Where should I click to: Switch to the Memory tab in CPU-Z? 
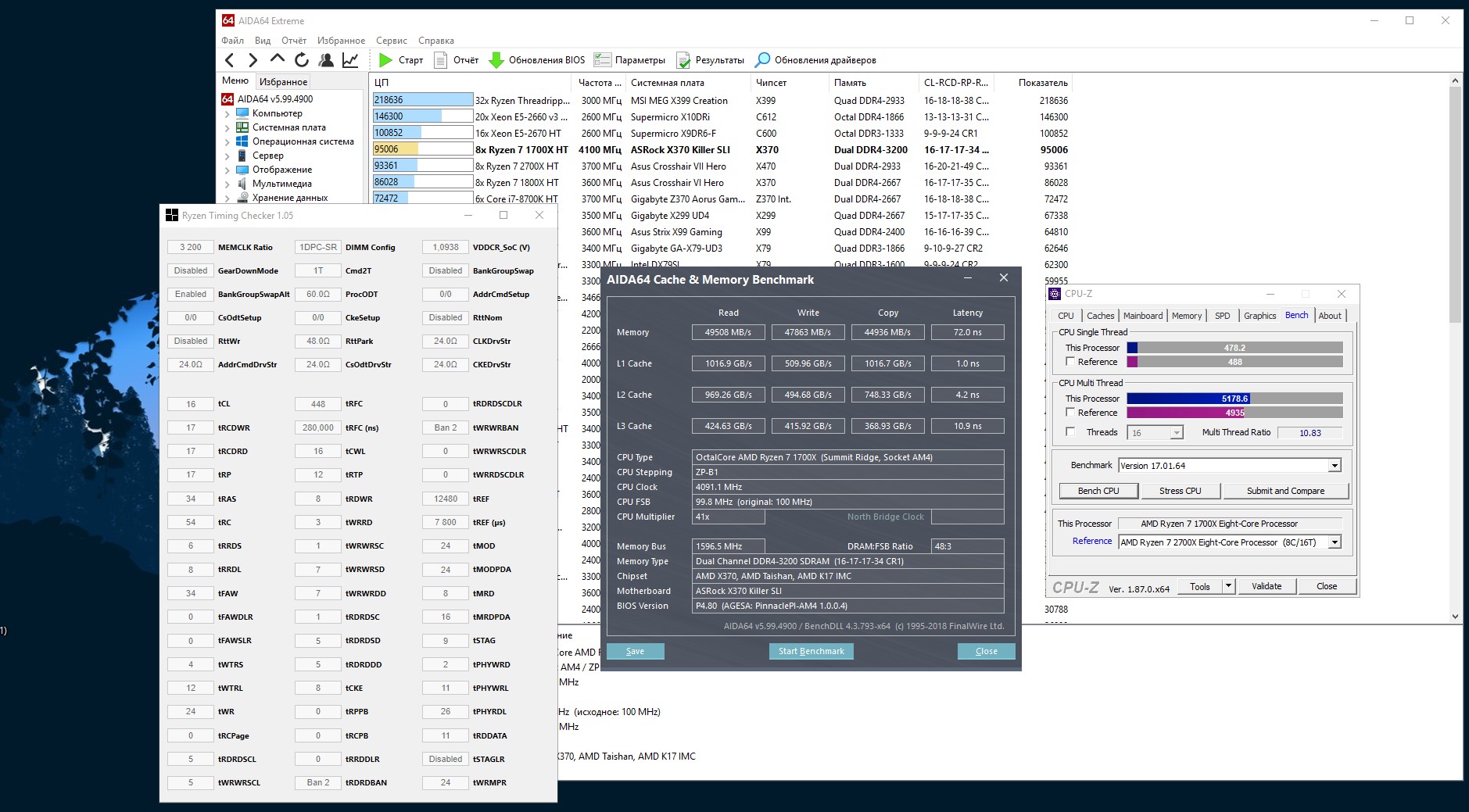(1187, 316)
